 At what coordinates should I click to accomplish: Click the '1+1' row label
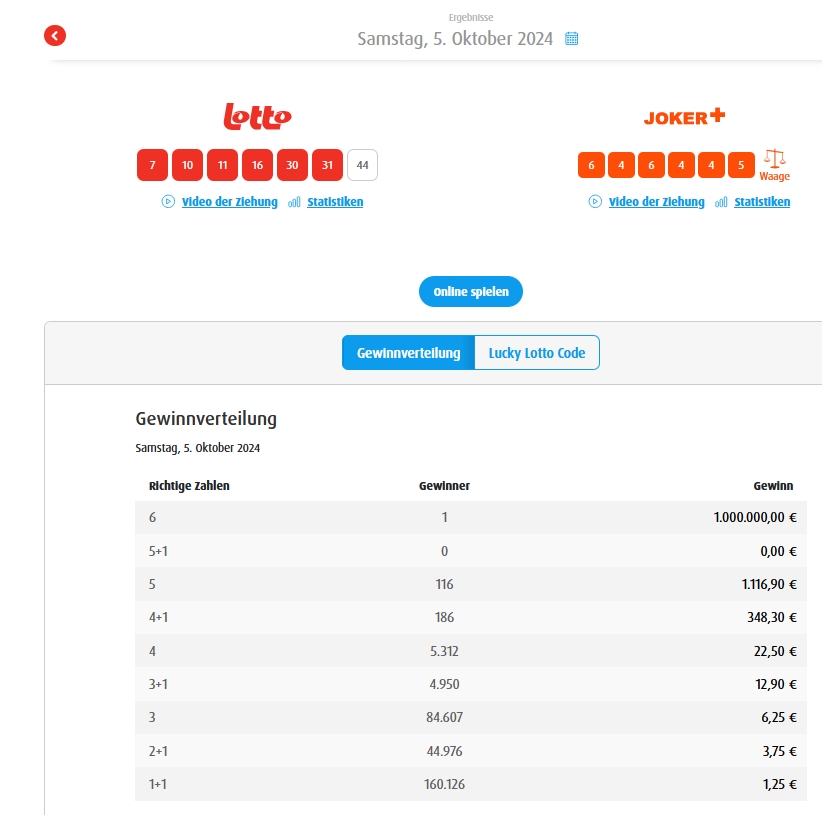tap(158, 785)
